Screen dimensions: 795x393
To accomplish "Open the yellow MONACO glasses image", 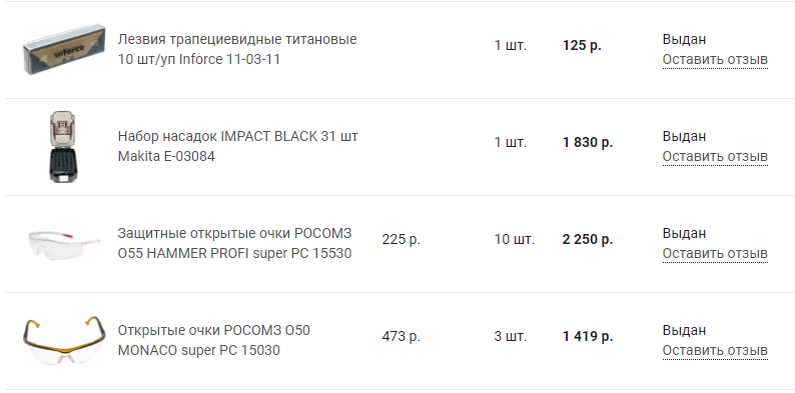I will [64, 340].
